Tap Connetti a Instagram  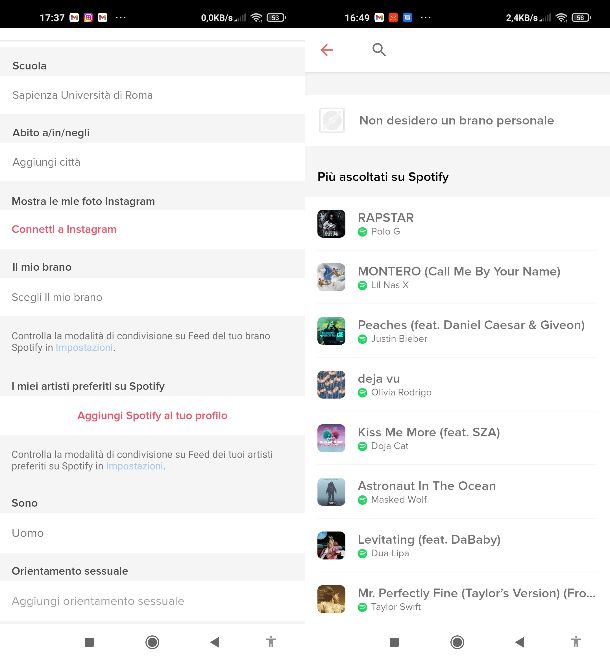[64, 229]
